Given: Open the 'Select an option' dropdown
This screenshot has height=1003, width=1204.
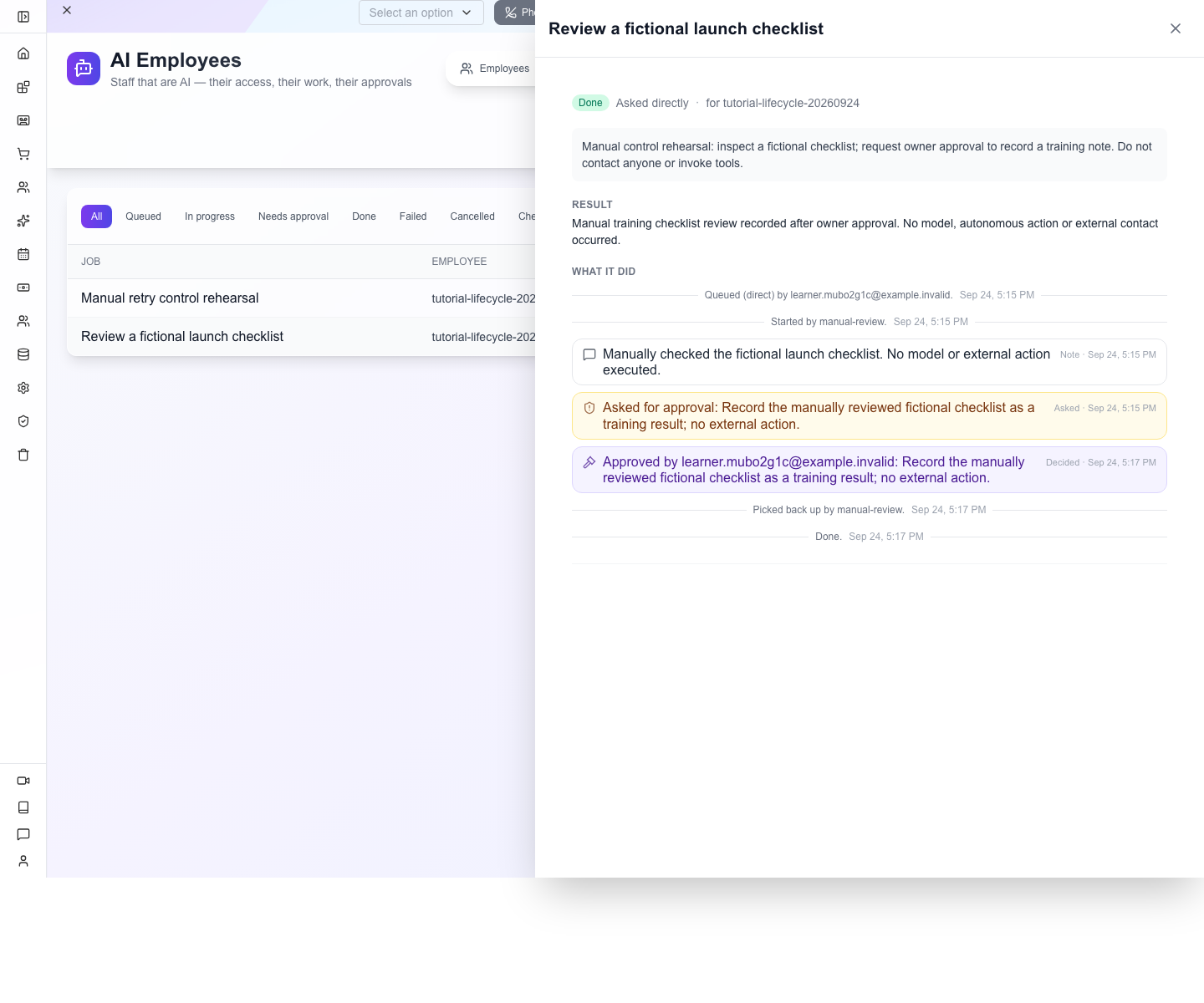Looking at the screenshot, I should pos(421,13).
